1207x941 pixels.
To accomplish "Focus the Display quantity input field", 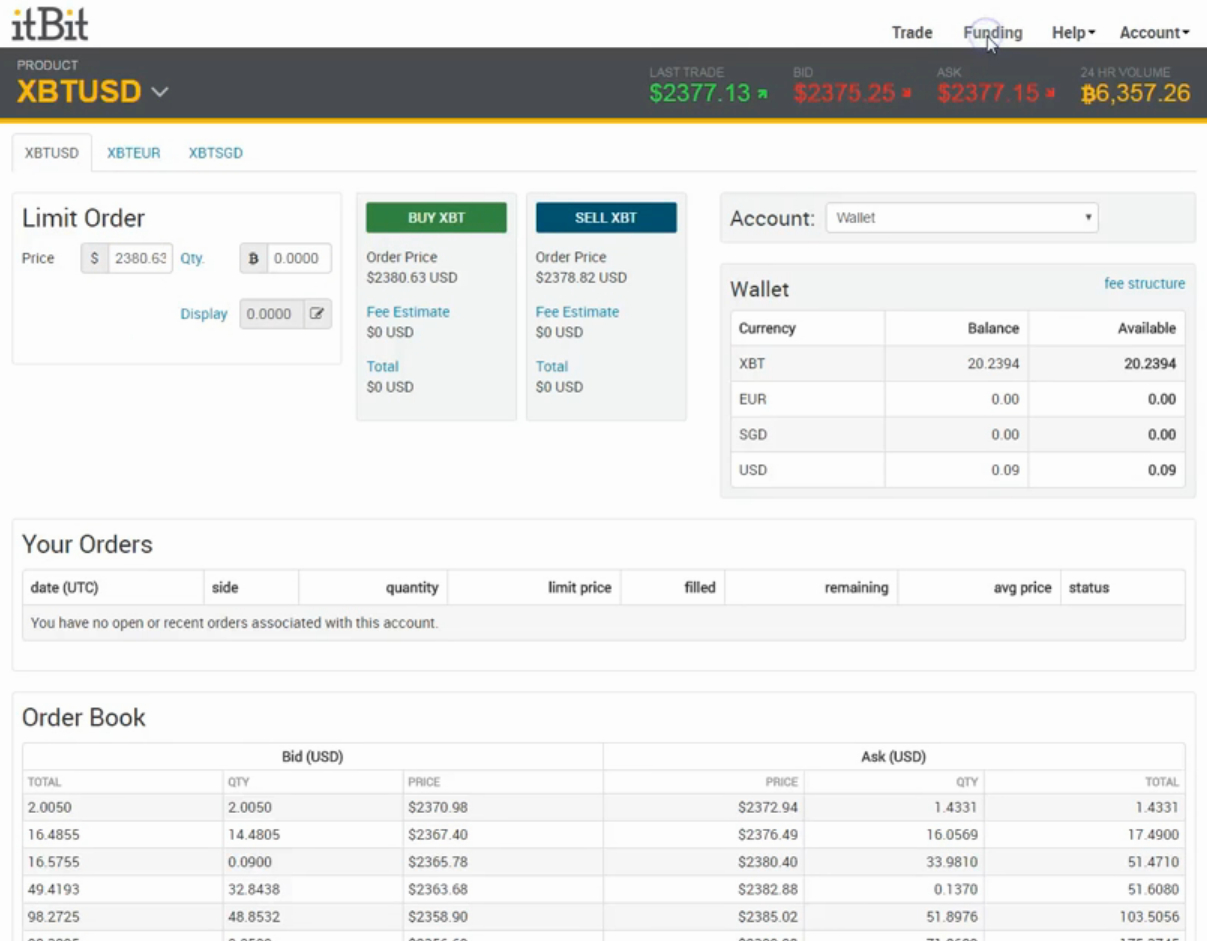I will pyautogui.click(x=271, y=314).
